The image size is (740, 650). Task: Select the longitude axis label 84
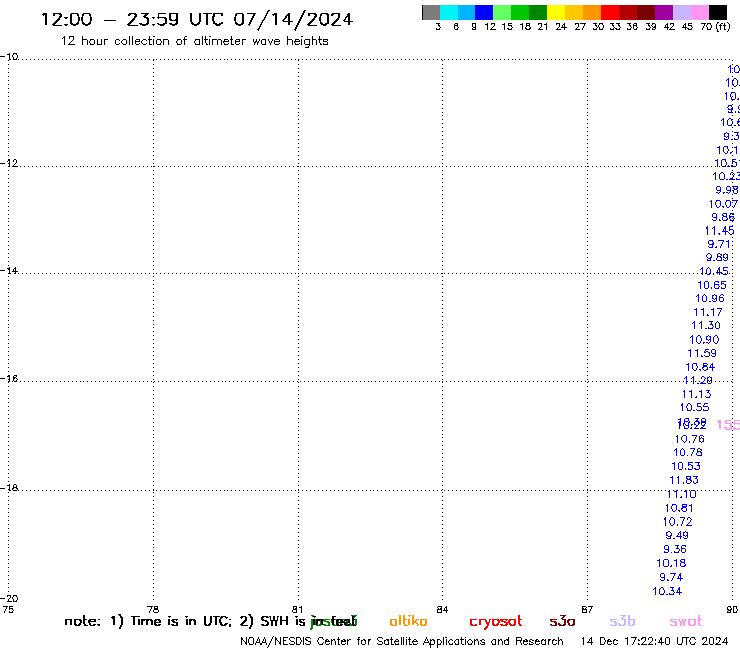442,609
